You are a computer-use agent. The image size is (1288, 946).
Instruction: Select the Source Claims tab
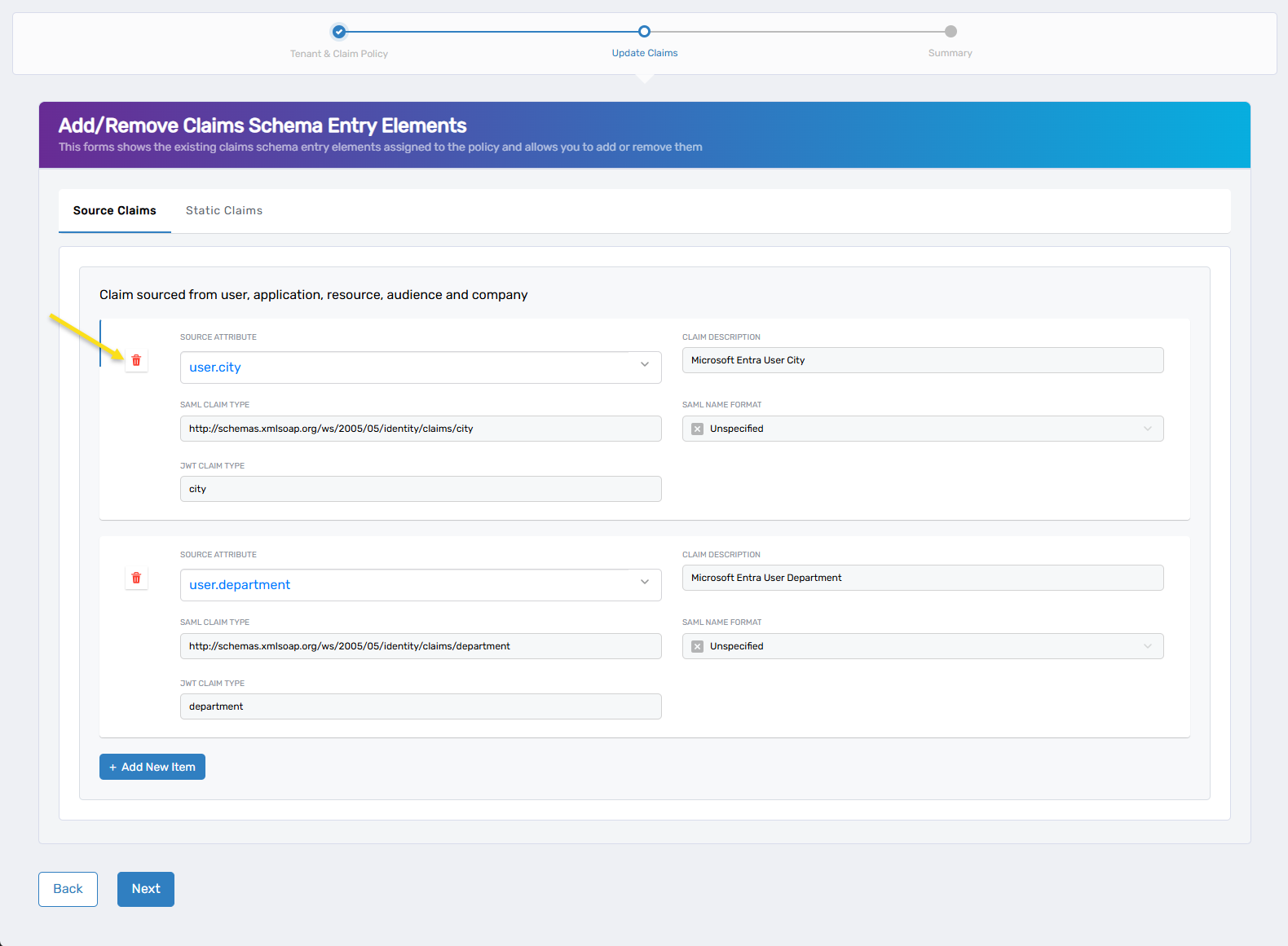click(x=114, y=210)
